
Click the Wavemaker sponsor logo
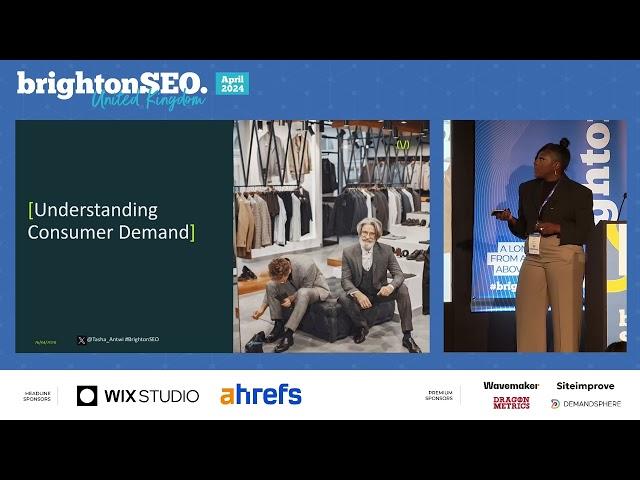click(x=511, y=385)
